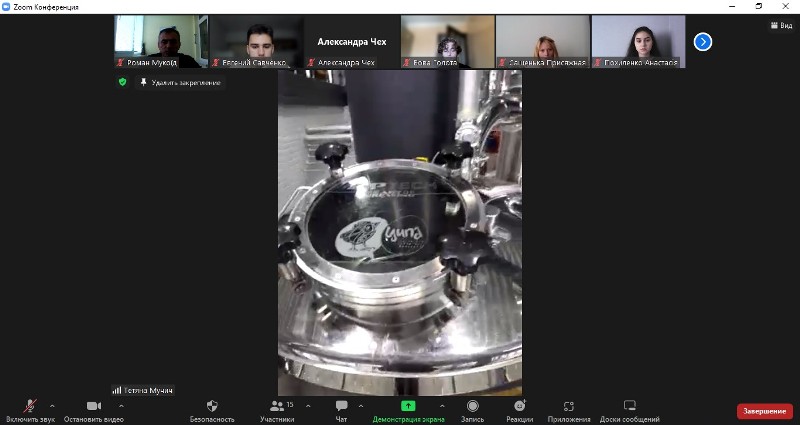Image resolution: width=800 pixels, height=425 pixels.
Task: Stop camera using Остановить видео button
Action: point(94,411)
